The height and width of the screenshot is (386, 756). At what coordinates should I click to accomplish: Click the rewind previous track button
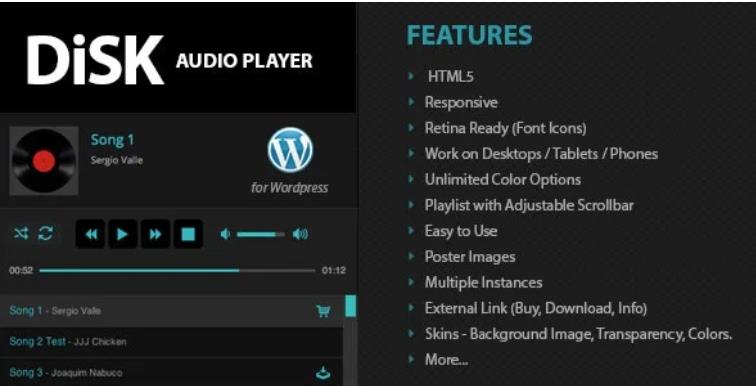coord(91,234)
